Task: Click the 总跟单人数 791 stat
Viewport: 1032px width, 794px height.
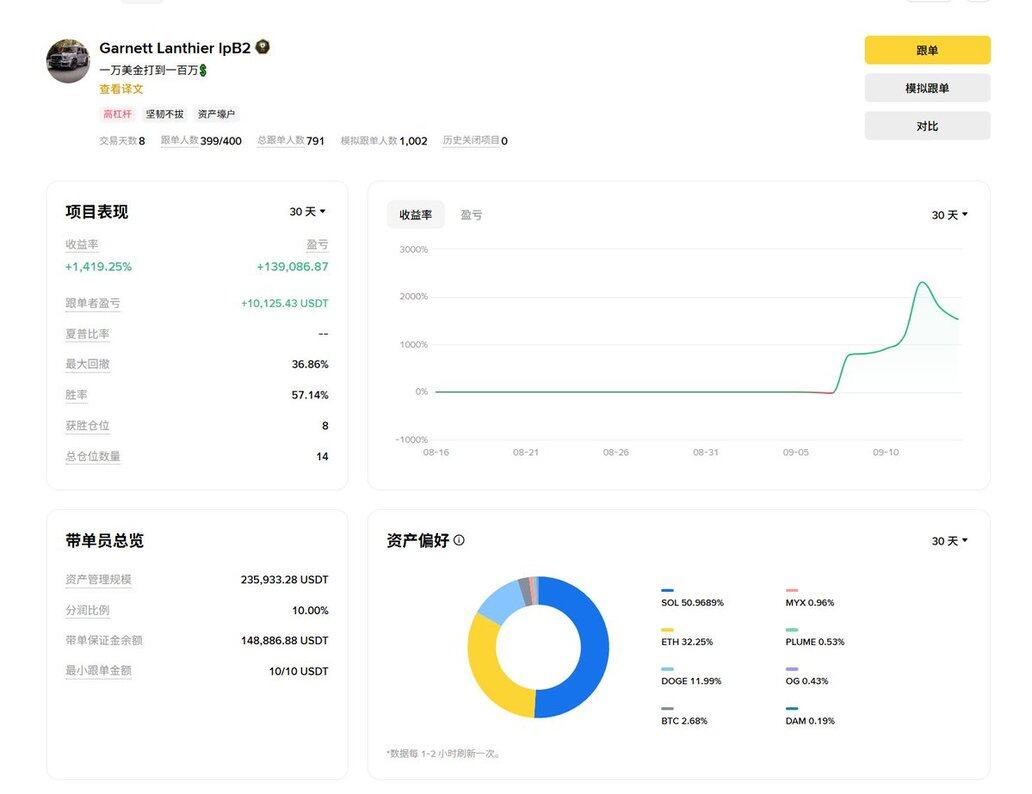Action: click(291, 141)
